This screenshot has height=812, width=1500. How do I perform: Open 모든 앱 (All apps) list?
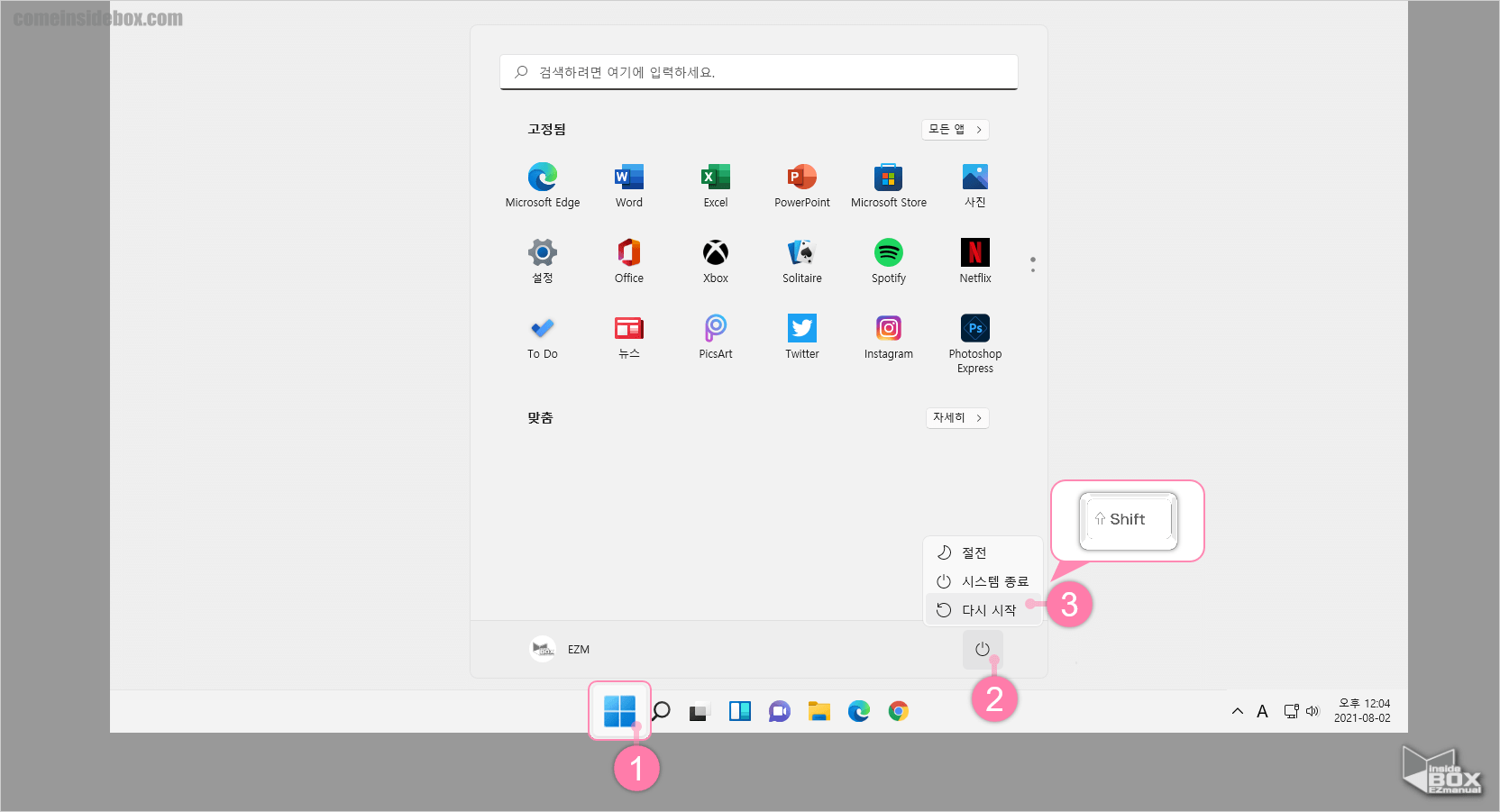pyautogui.click(x=956, y=130)
